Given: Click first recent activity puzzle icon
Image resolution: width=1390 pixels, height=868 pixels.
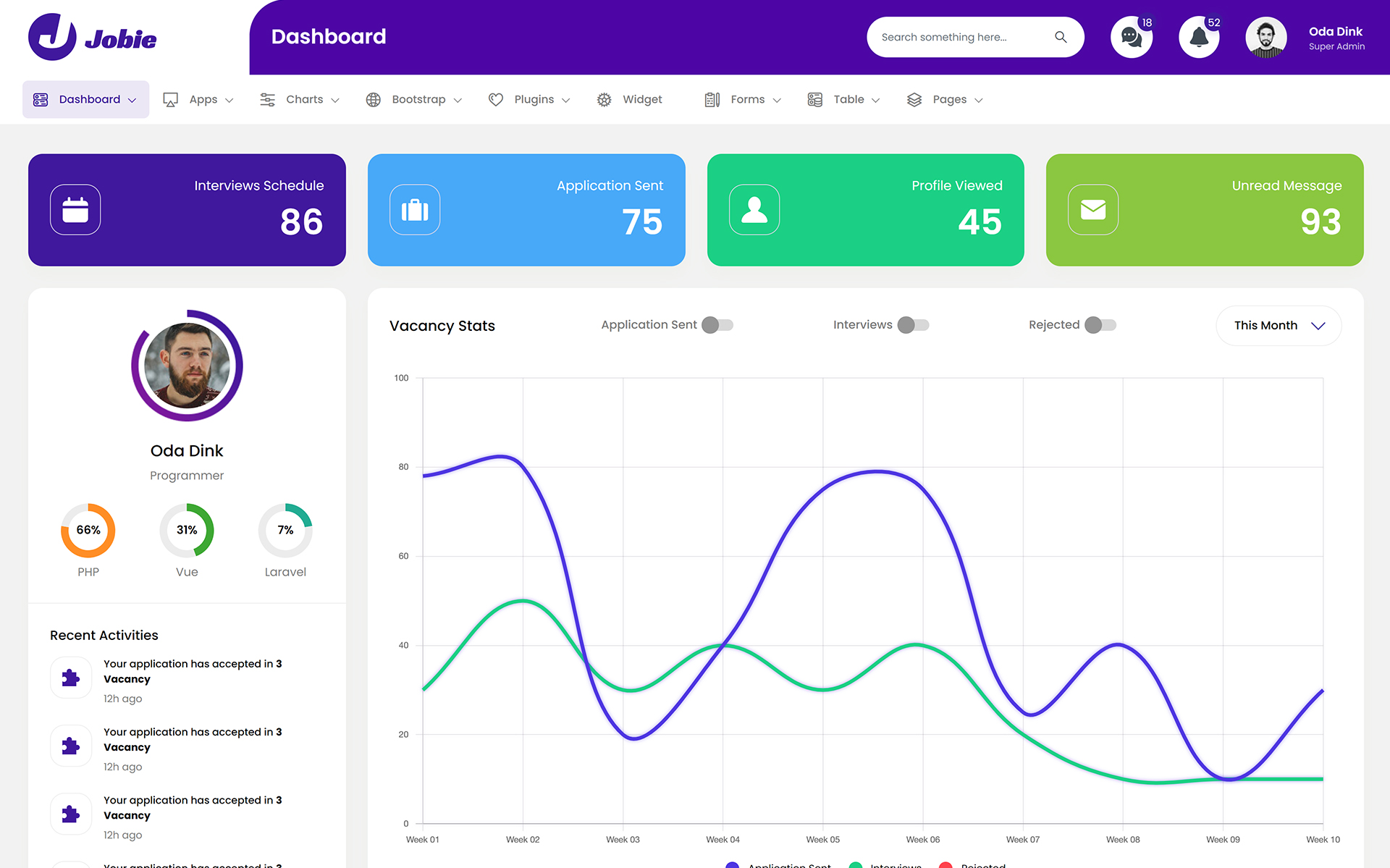Looking at the screenshot, I should click(71, 678).
